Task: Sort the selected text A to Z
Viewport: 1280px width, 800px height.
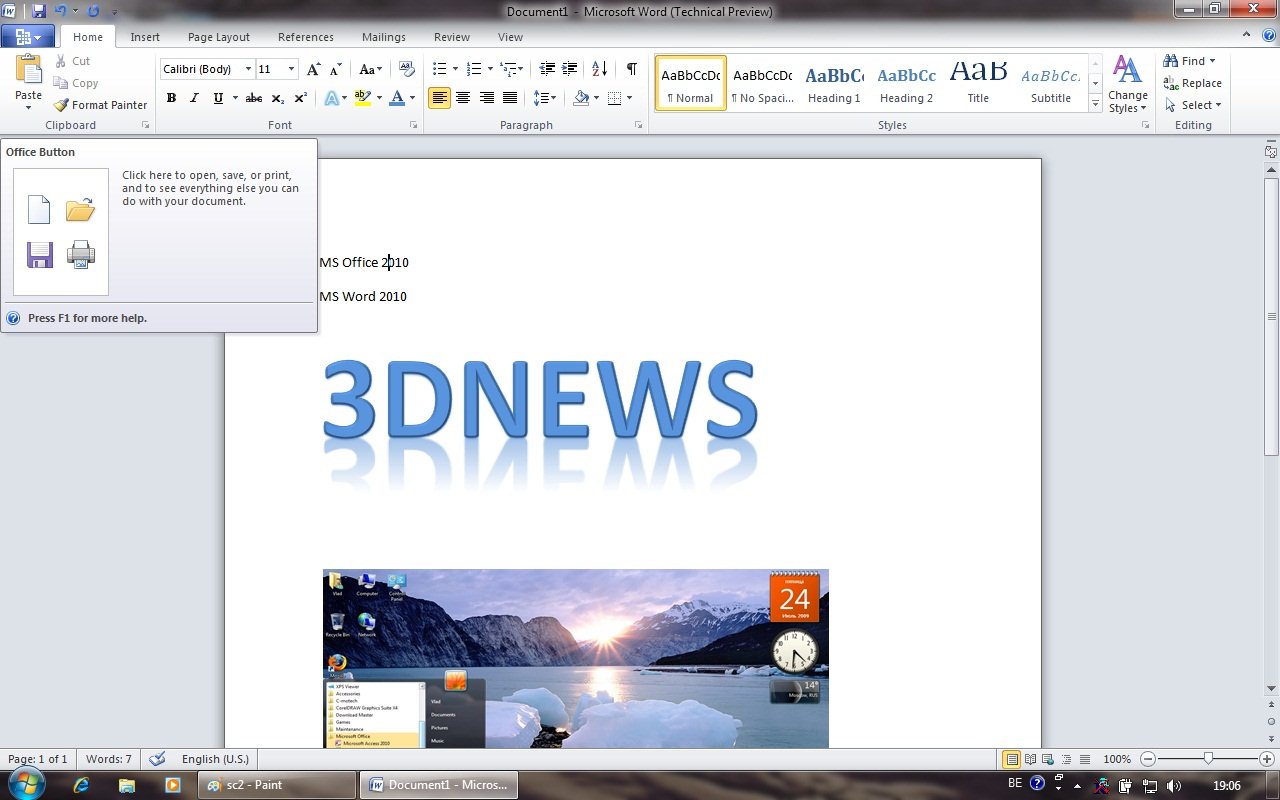Action: point(600,69)
